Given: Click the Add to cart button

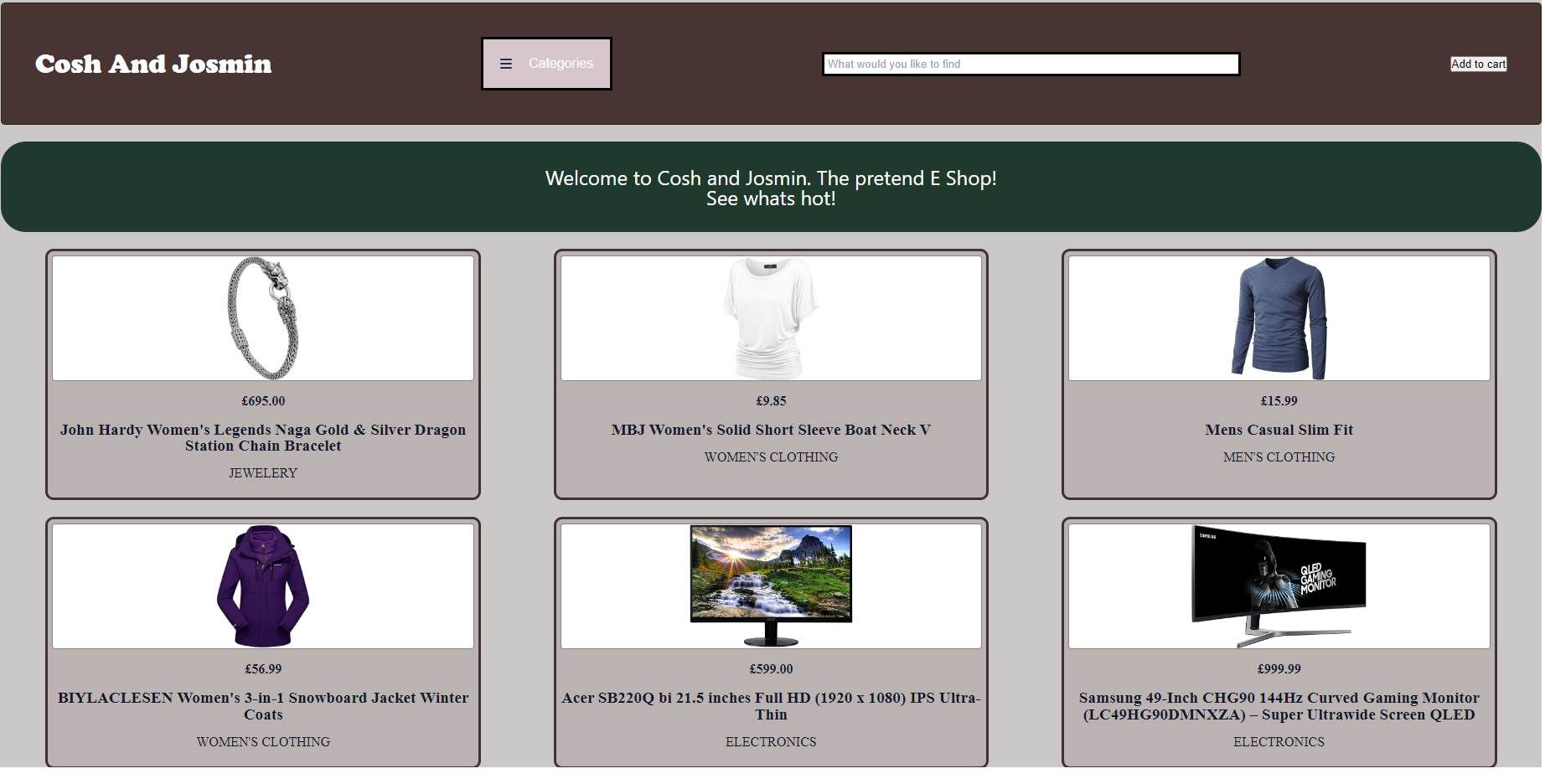Looking at the screenshot, I should pos(1479,64).
